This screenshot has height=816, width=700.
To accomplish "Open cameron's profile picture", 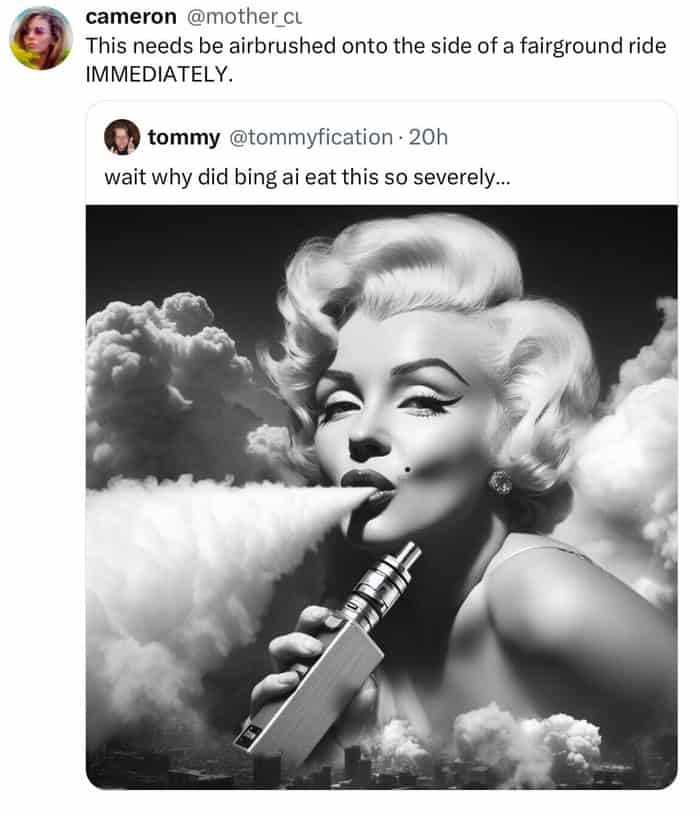I will pyautogui.click(x=41, y=38).
